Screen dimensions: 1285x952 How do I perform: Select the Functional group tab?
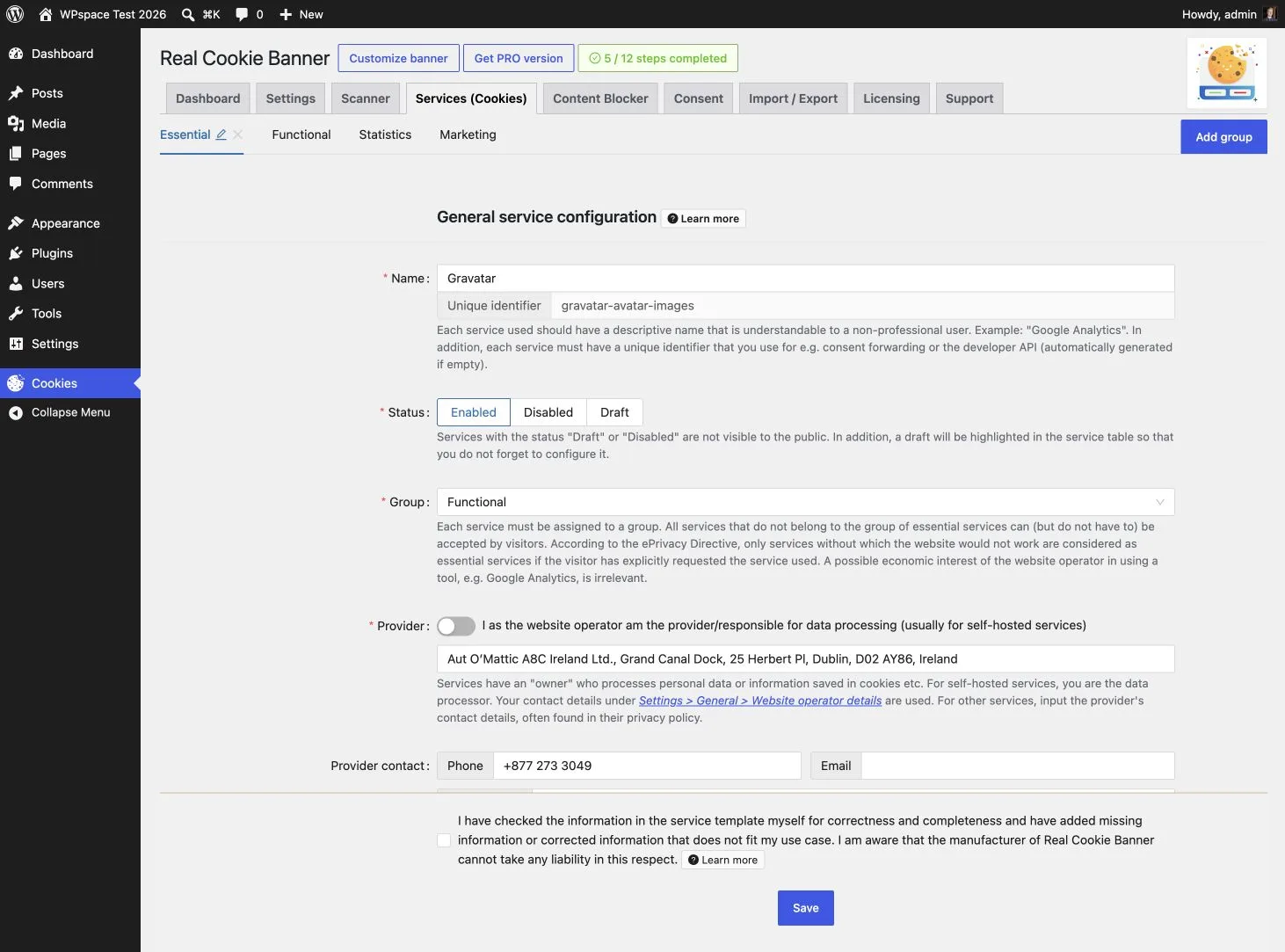301,134
